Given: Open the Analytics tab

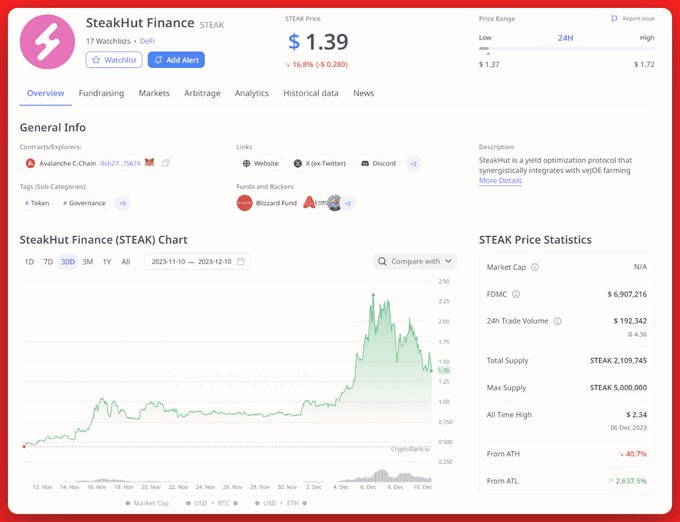Looking at the screenshot, I should click(x=252, y=93).
